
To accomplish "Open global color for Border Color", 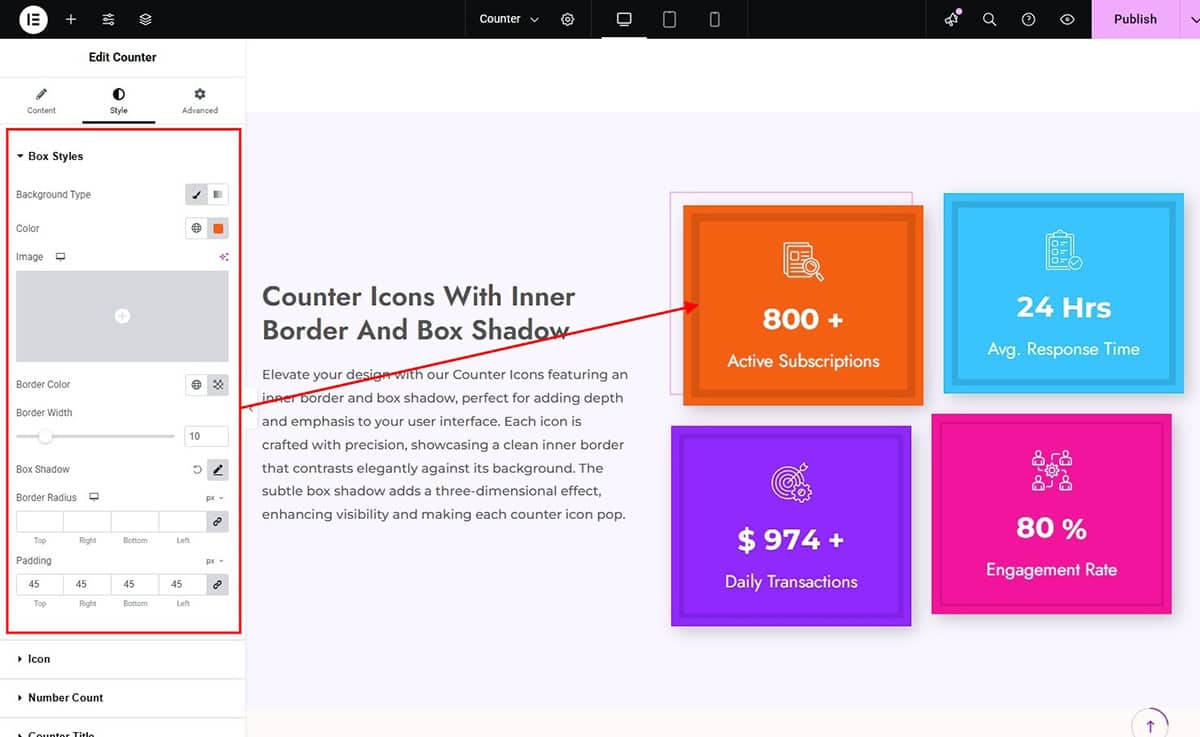I will tap(197, 384).
